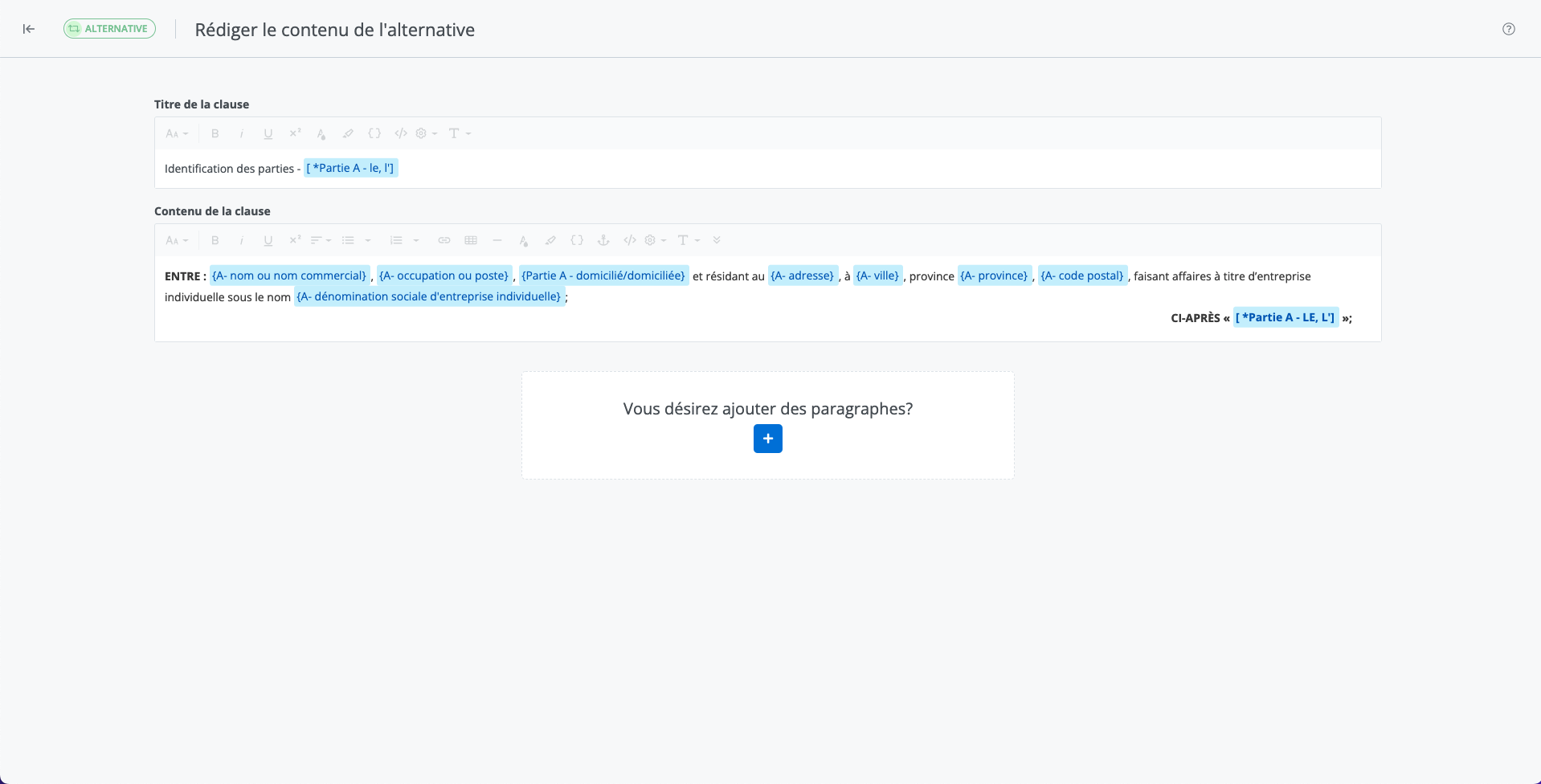Open text color picker in clause content toolbar
Viewport: 1541px width, 784px height.
[x=524, y=240]
